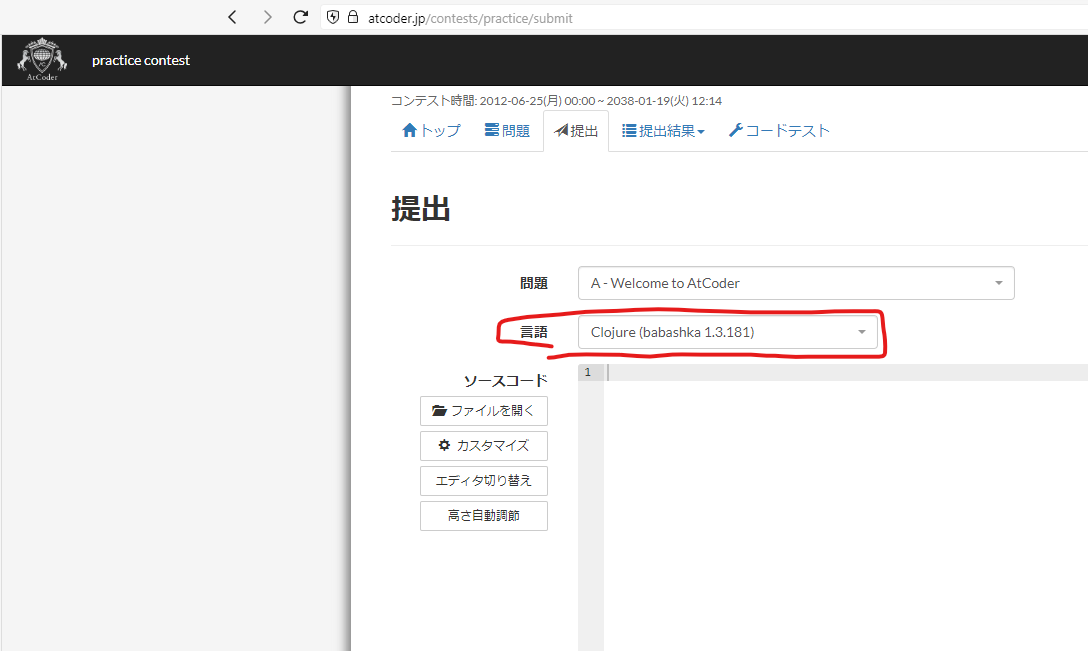This screenshot has height=651, width=1088.
Task: Expand the 提出結果 dropdown menu
Action: pyautogui.click(x=663, y=130)
